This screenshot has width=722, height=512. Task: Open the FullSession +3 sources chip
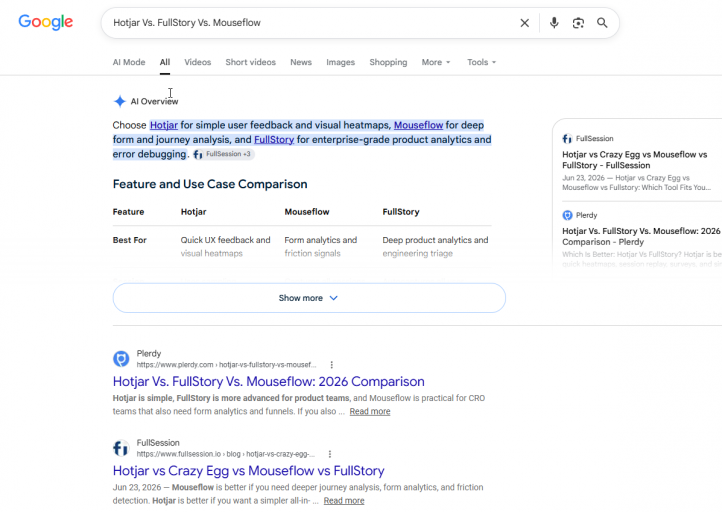click(223, 154)
